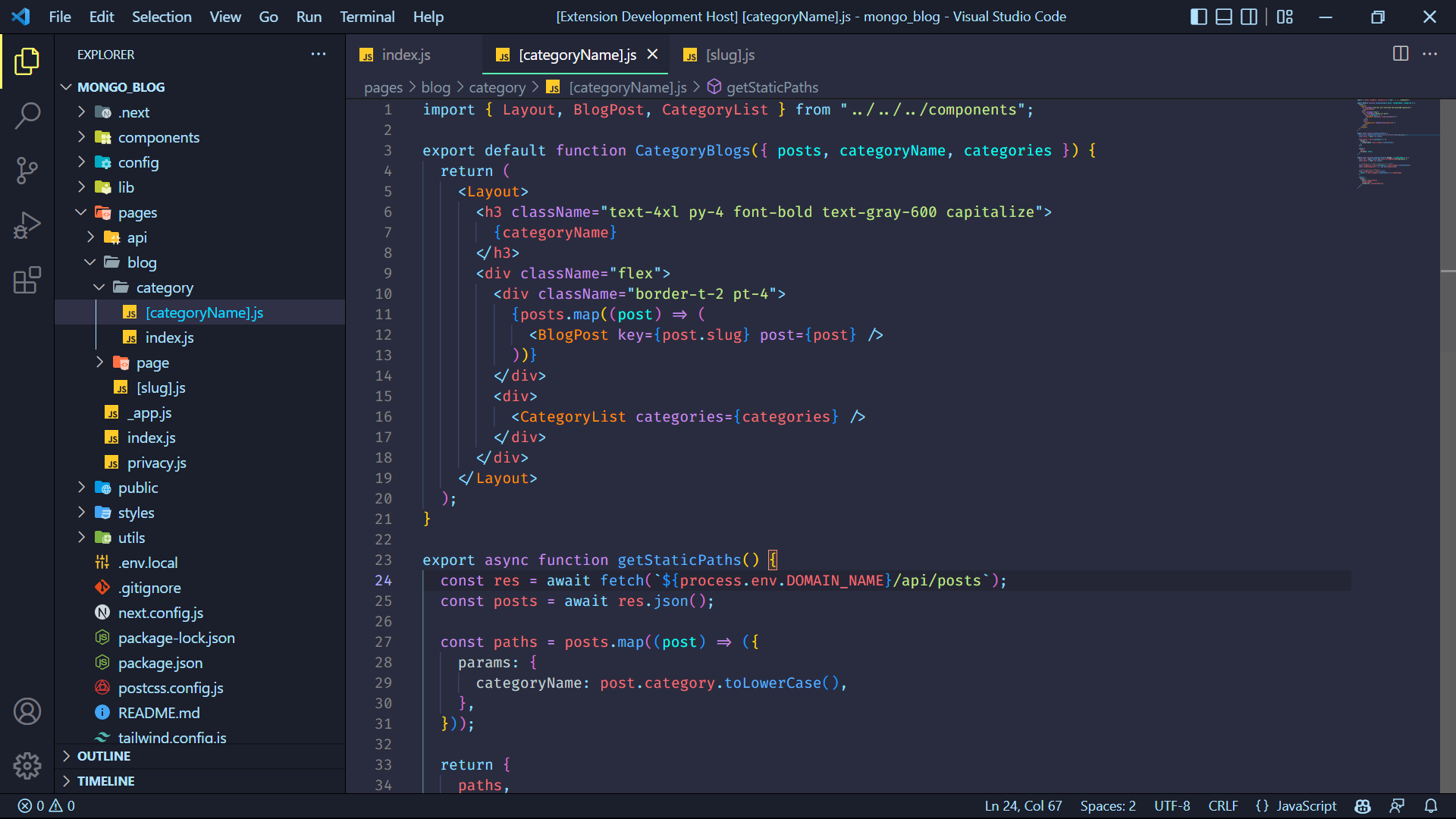Click the VS Code logo icon
The width and height of the screenshot is (1456, 819).
(21, 17)
